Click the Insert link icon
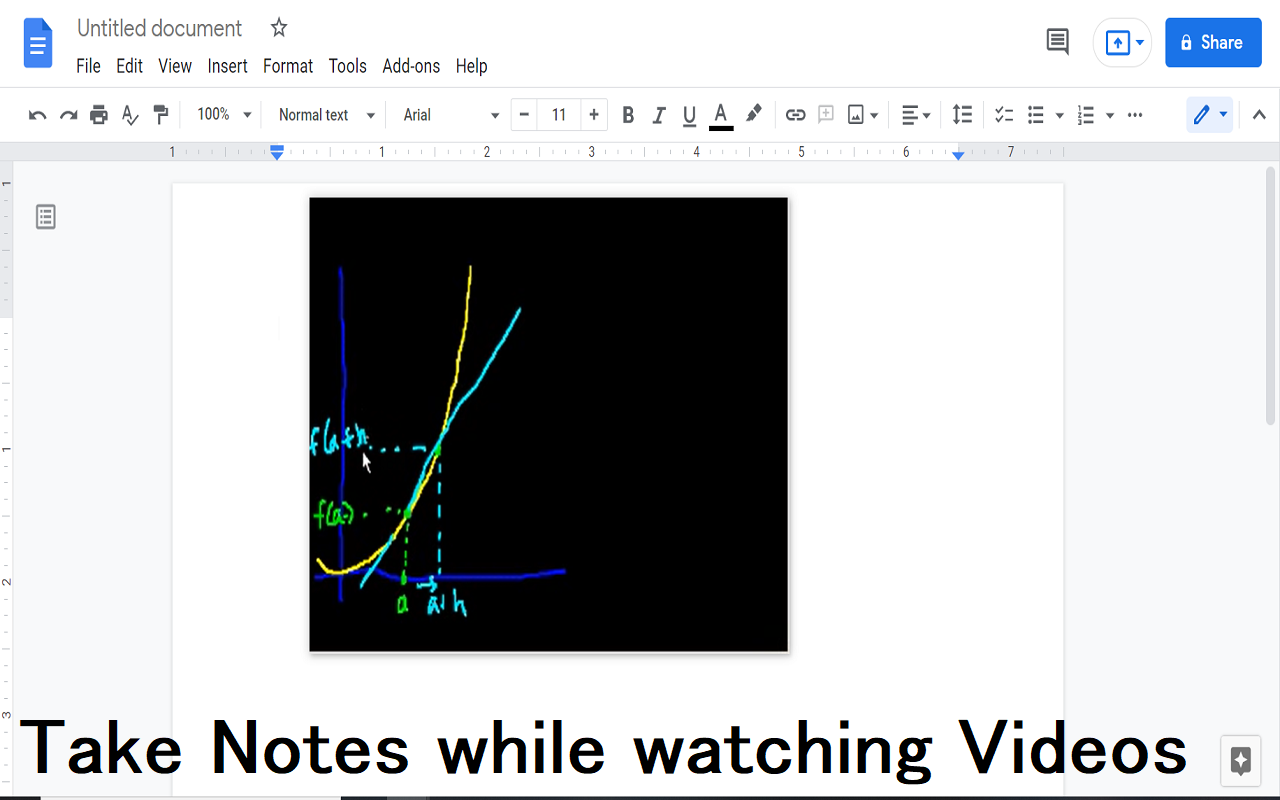1280x800 pixels. [x=795, y=115]
